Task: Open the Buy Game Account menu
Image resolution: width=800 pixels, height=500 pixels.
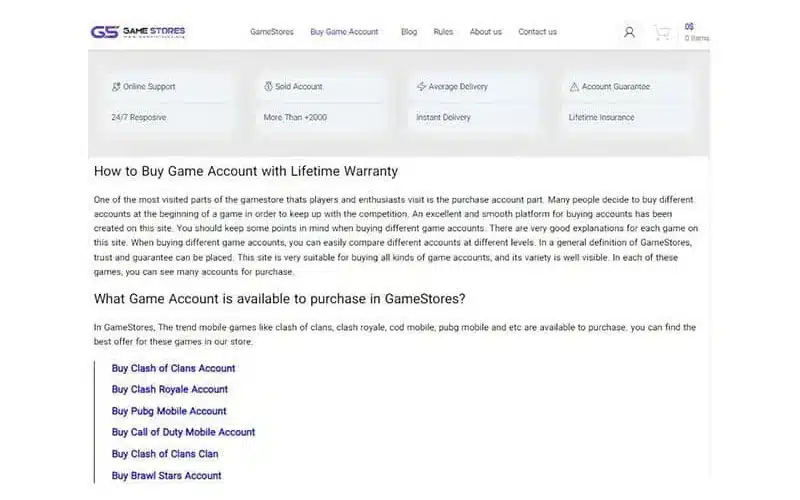Action: (344, 32)
